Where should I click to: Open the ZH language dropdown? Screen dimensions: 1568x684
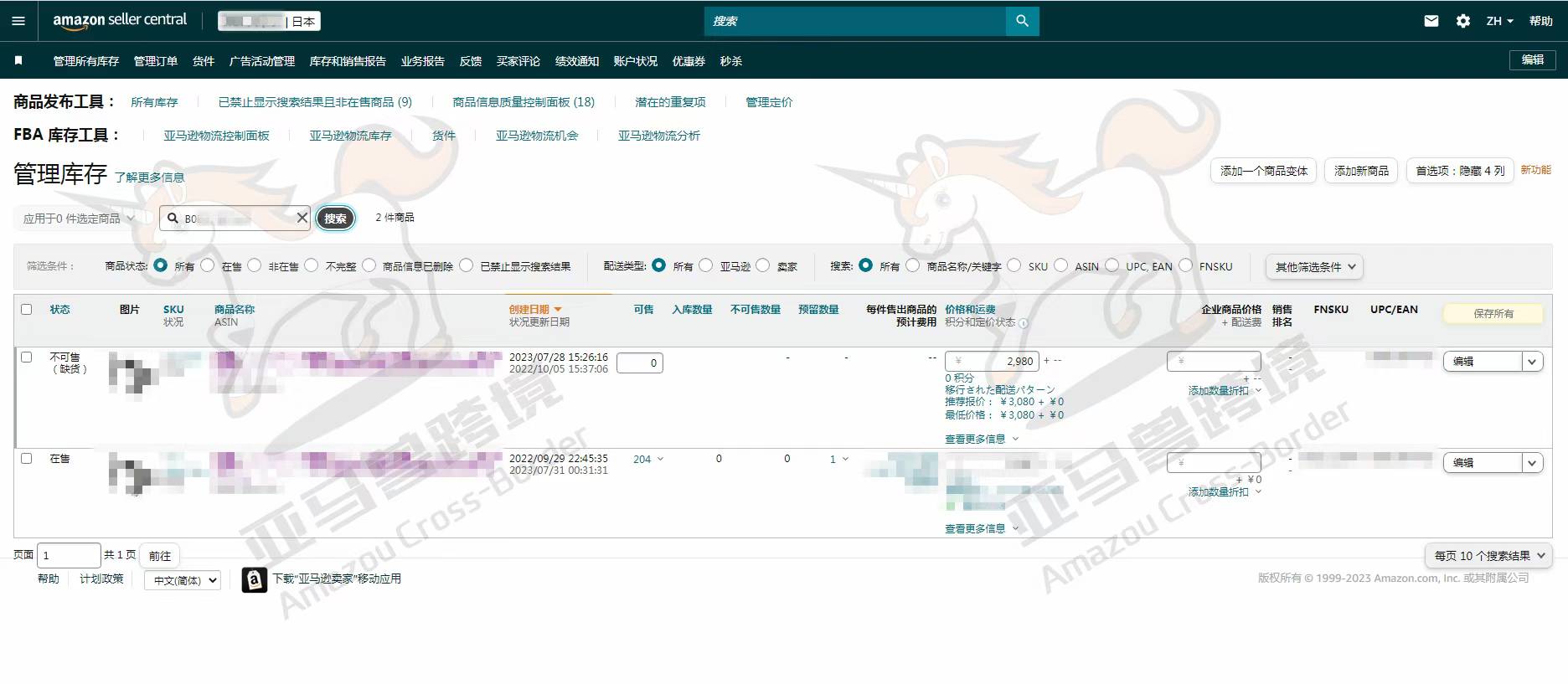point(1499,21)
